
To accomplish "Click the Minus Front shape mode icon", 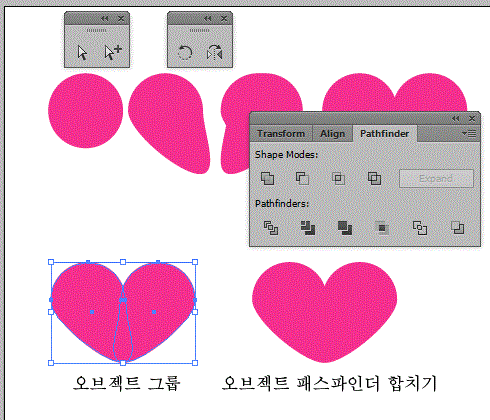I will [302, 178].
